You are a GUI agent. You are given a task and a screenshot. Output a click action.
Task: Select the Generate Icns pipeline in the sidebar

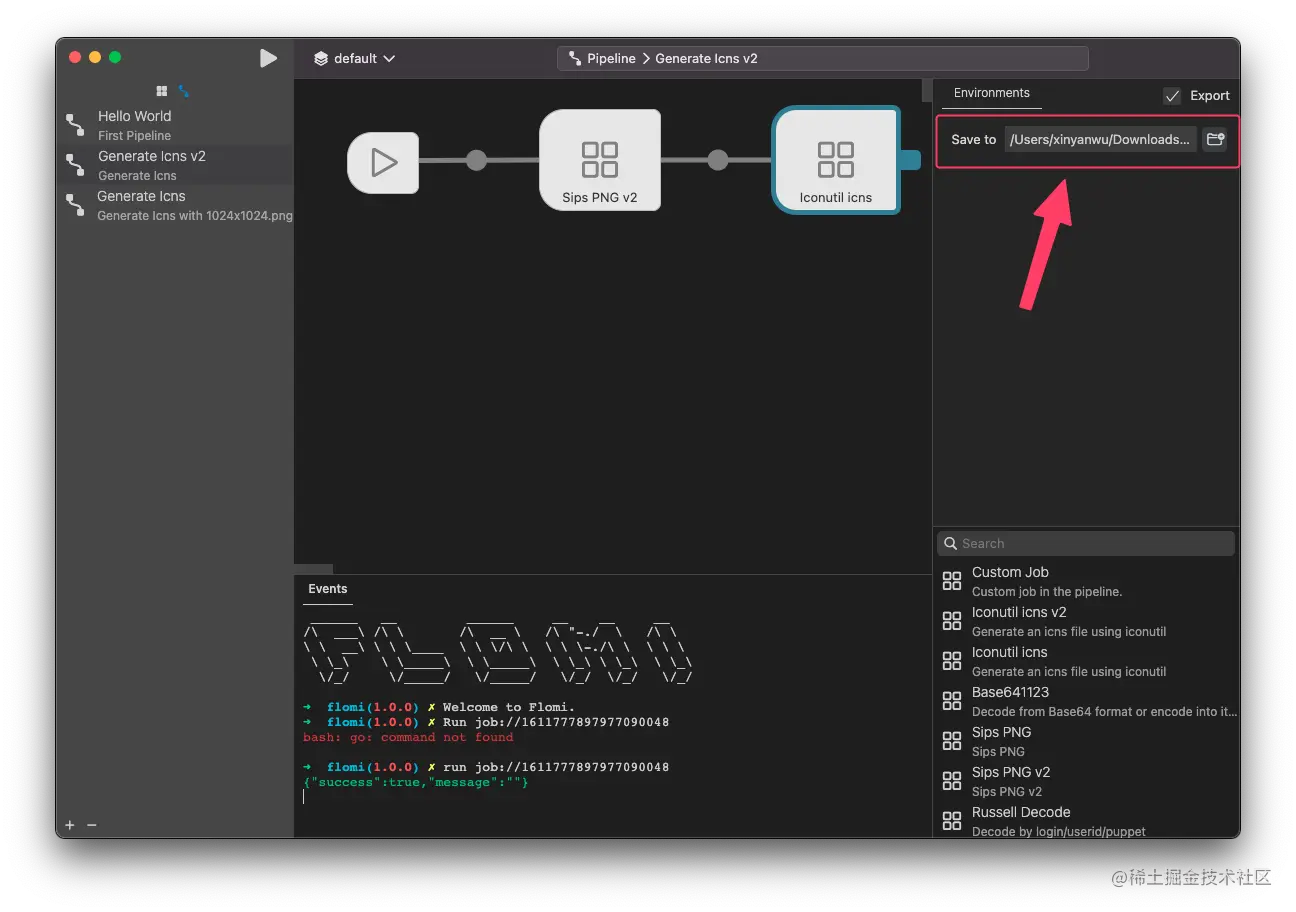tap(141, 196)
